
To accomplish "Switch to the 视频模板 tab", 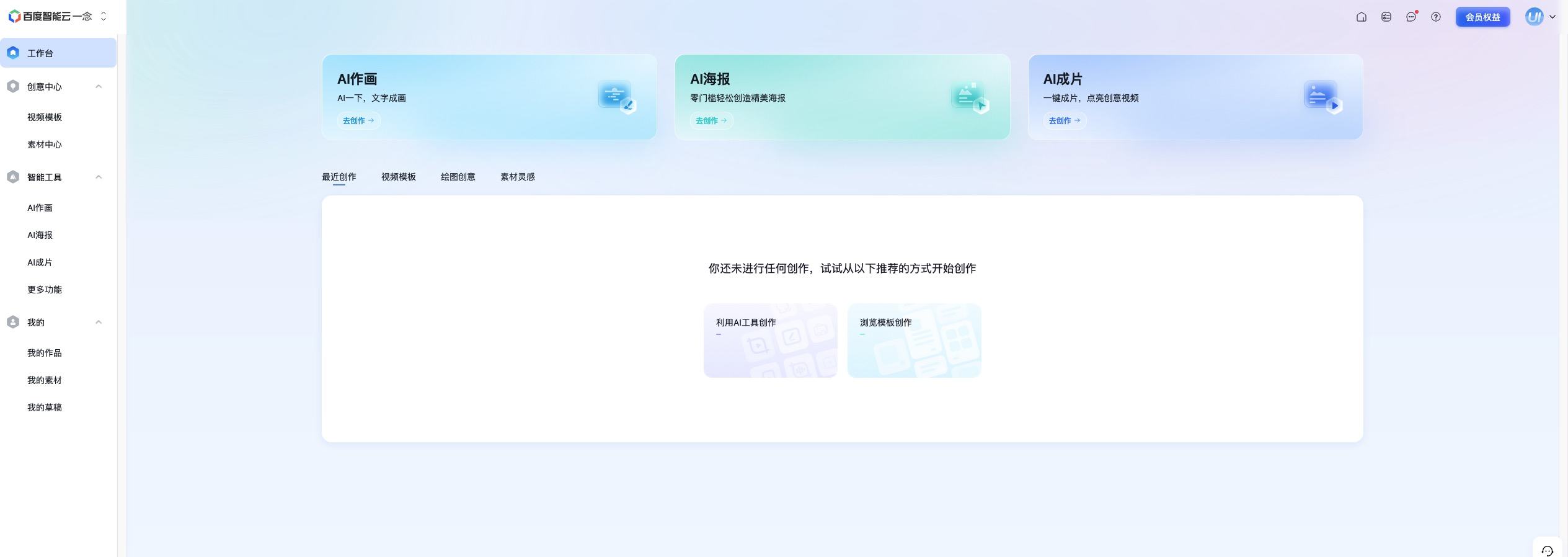I will pyautogui.click(x=399, y=177).
